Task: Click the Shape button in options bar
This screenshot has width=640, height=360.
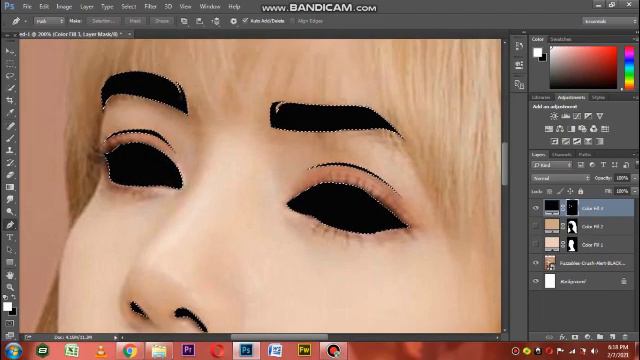Action: tap(162, 21)
